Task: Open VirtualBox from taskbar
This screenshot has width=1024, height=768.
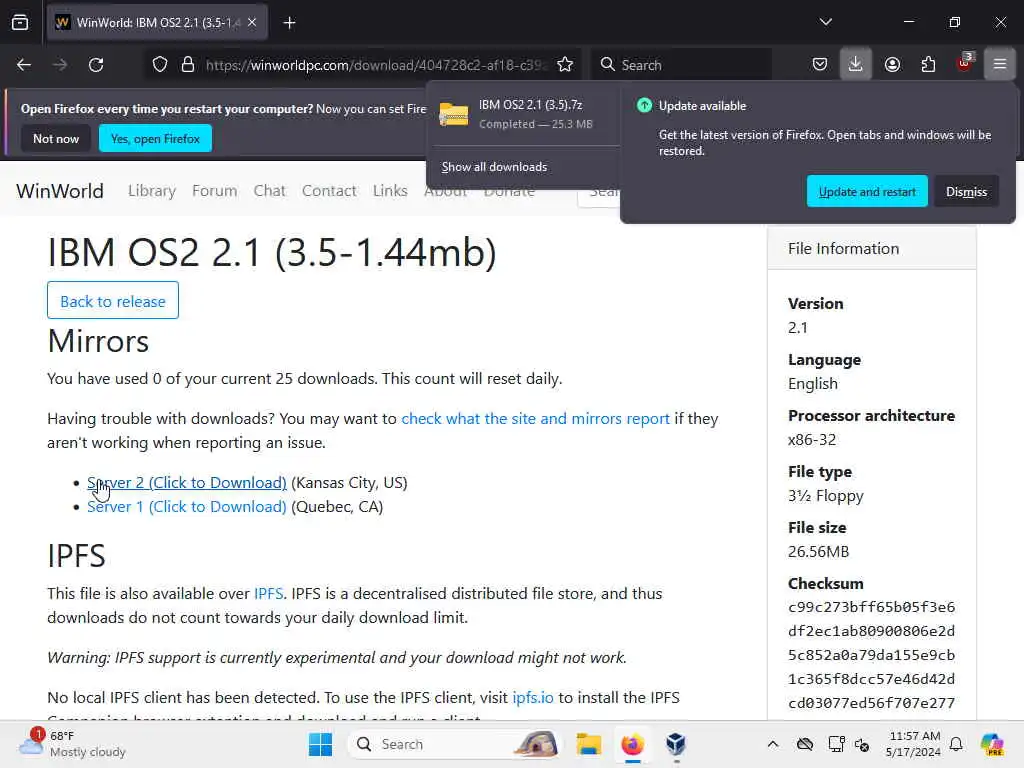Action: point(676,744)
